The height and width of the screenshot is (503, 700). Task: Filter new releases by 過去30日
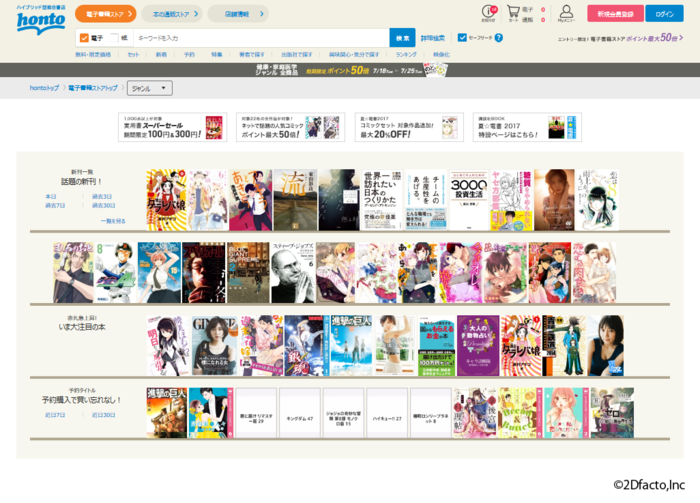pos(103,205)
